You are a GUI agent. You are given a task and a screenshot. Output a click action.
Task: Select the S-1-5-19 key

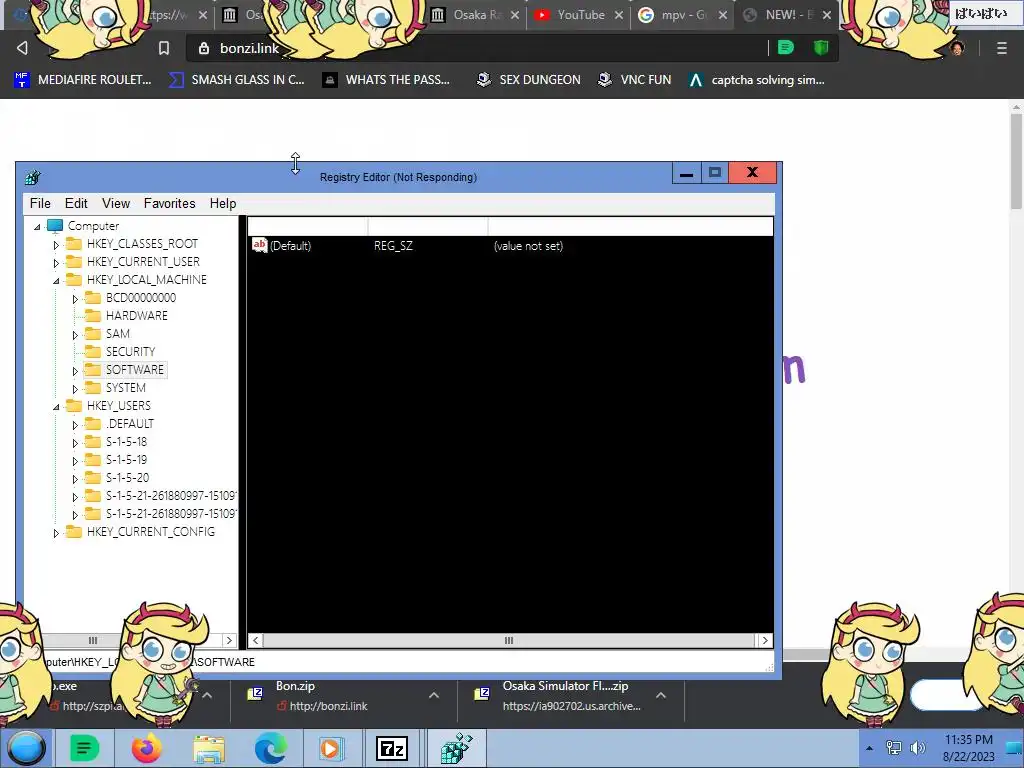click(x=127, y=460)
